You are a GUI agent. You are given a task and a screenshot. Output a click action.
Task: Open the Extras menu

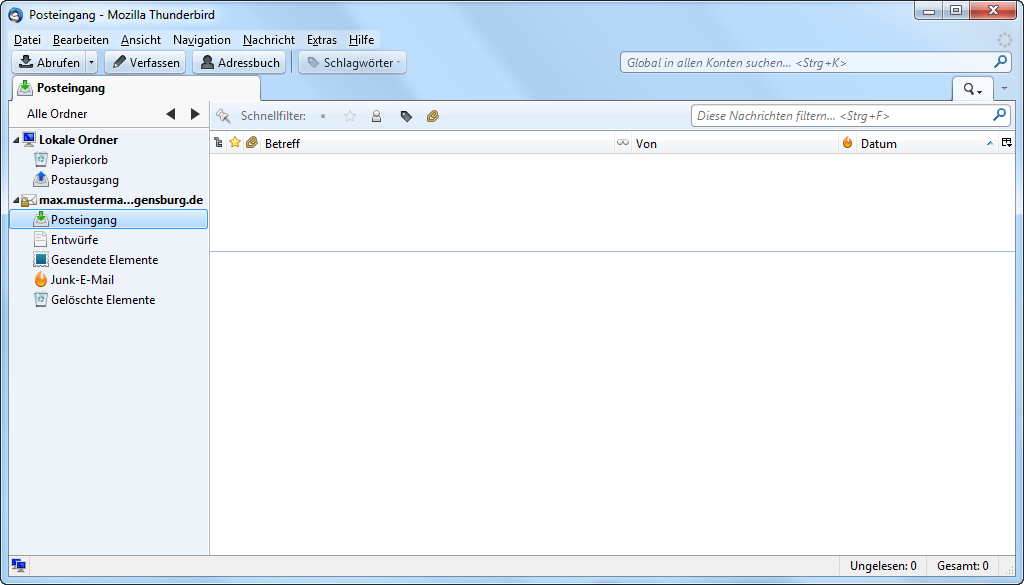[x=321, y=40]
